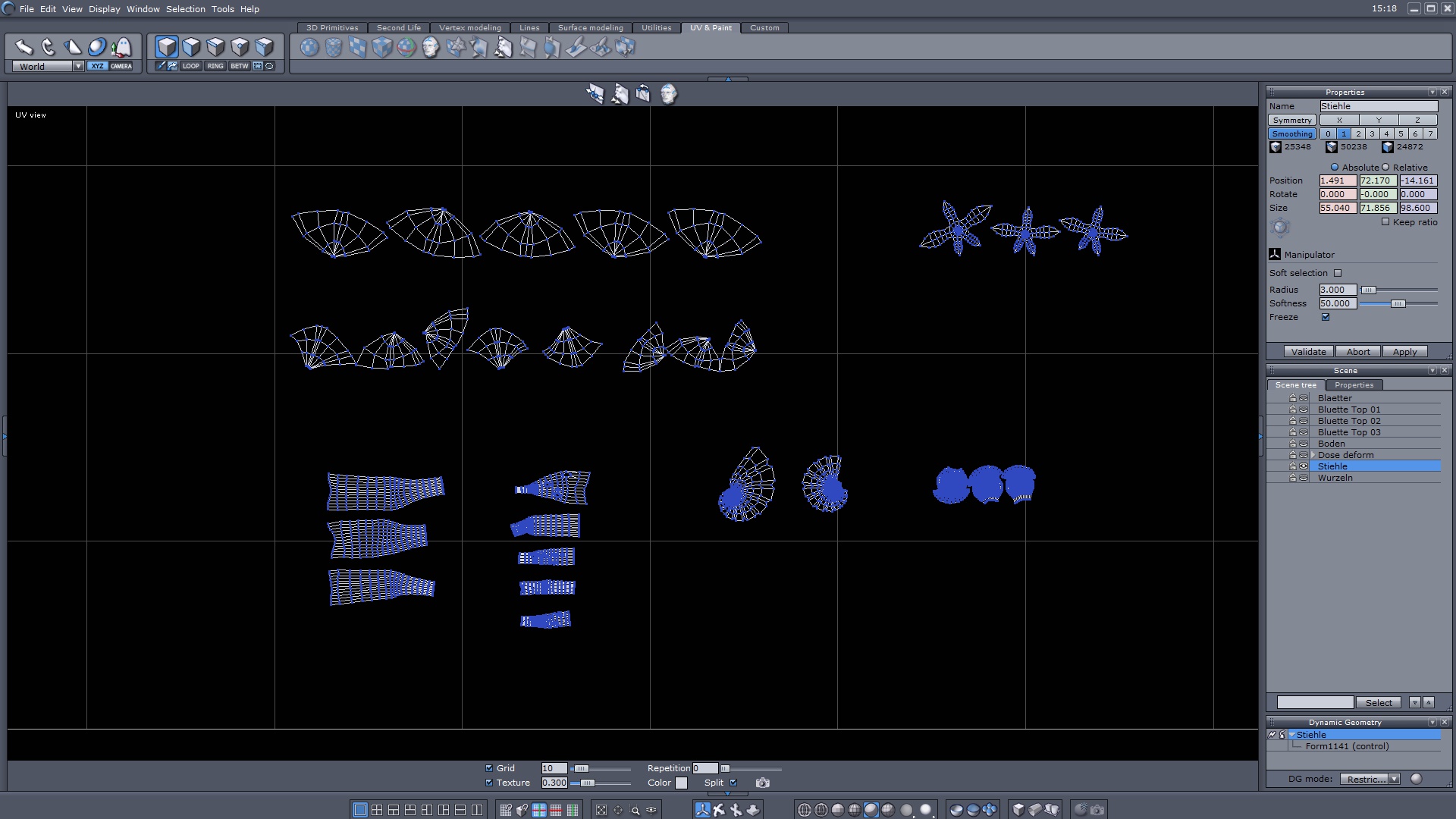Click the Color swatch box
Screen dimensions: 1456x819
coord(681,783)
